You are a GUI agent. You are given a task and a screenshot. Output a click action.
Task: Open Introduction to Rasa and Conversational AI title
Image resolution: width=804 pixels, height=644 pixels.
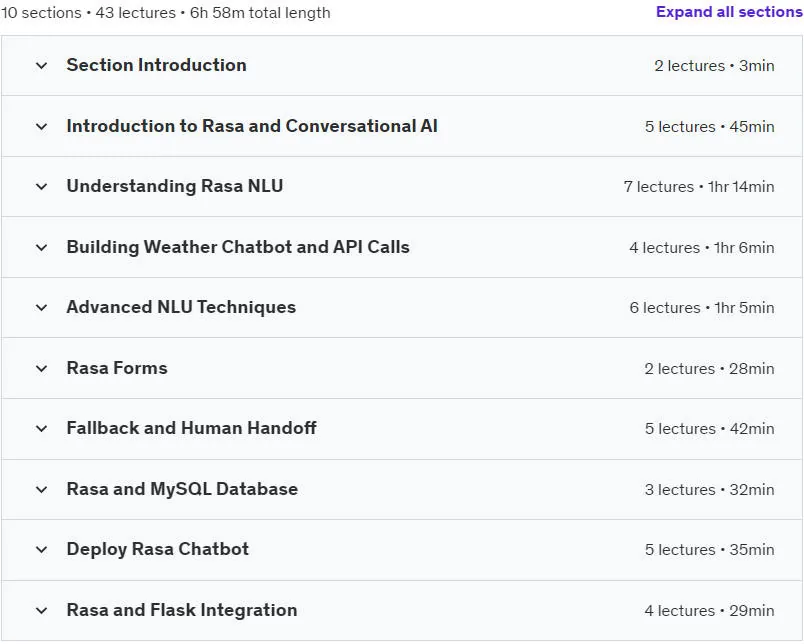pos(252,126)
